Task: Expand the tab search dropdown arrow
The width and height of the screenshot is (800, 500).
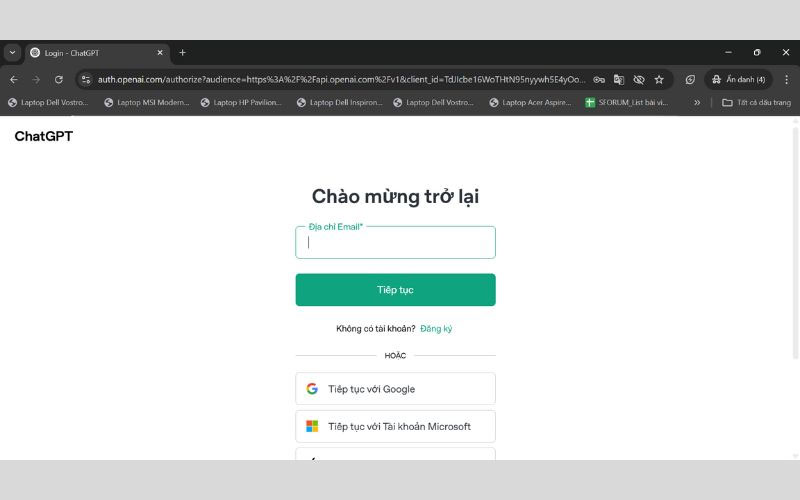Action: point(12,53)
